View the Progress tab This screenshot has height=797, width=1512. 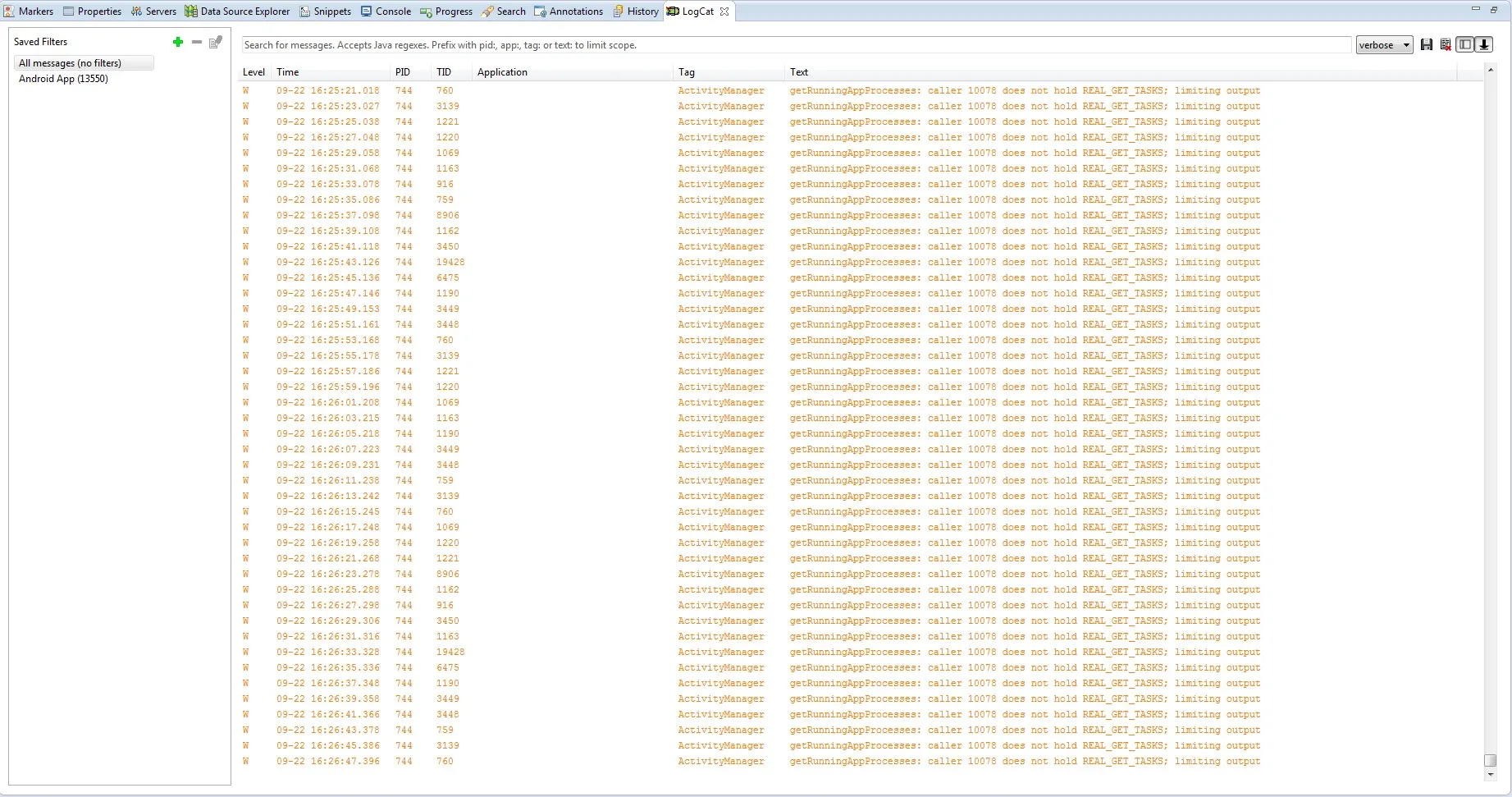coord(447,11)
